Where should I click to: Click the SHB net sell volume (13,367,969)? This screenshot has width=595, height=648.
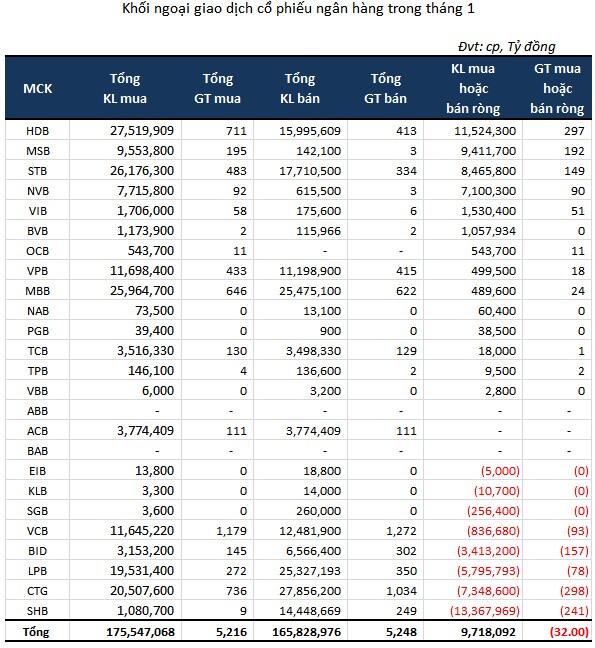[485, 611]
